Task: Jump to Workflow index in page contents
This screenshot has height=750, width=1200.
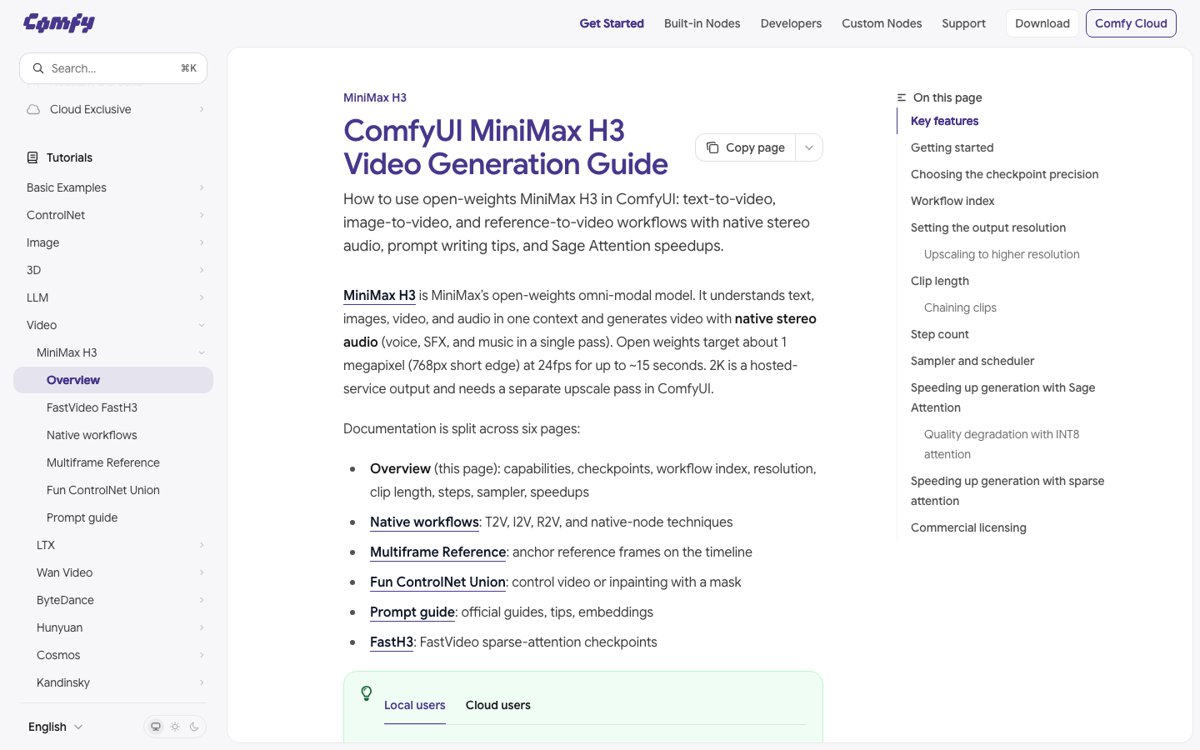Action: [953, 201]
